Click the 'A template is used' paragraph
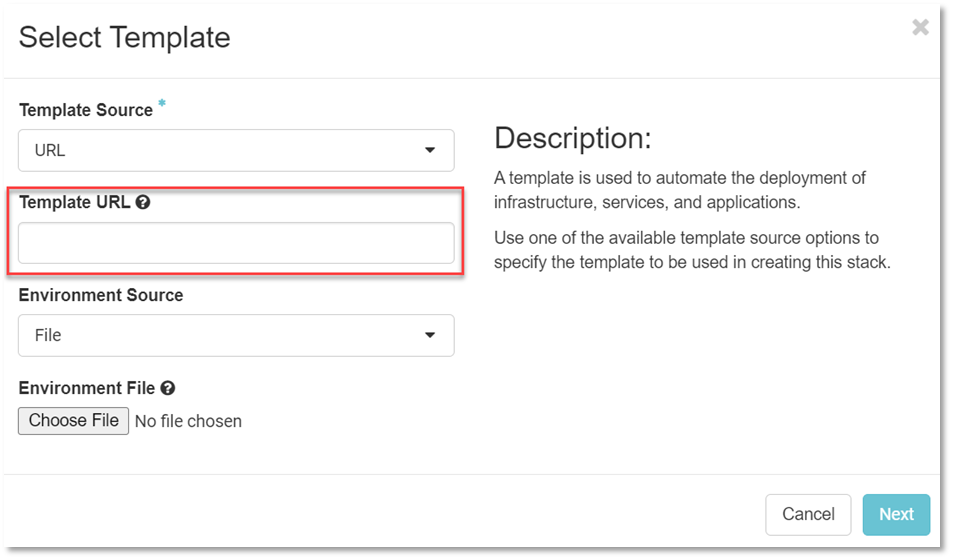 [680, 188]
